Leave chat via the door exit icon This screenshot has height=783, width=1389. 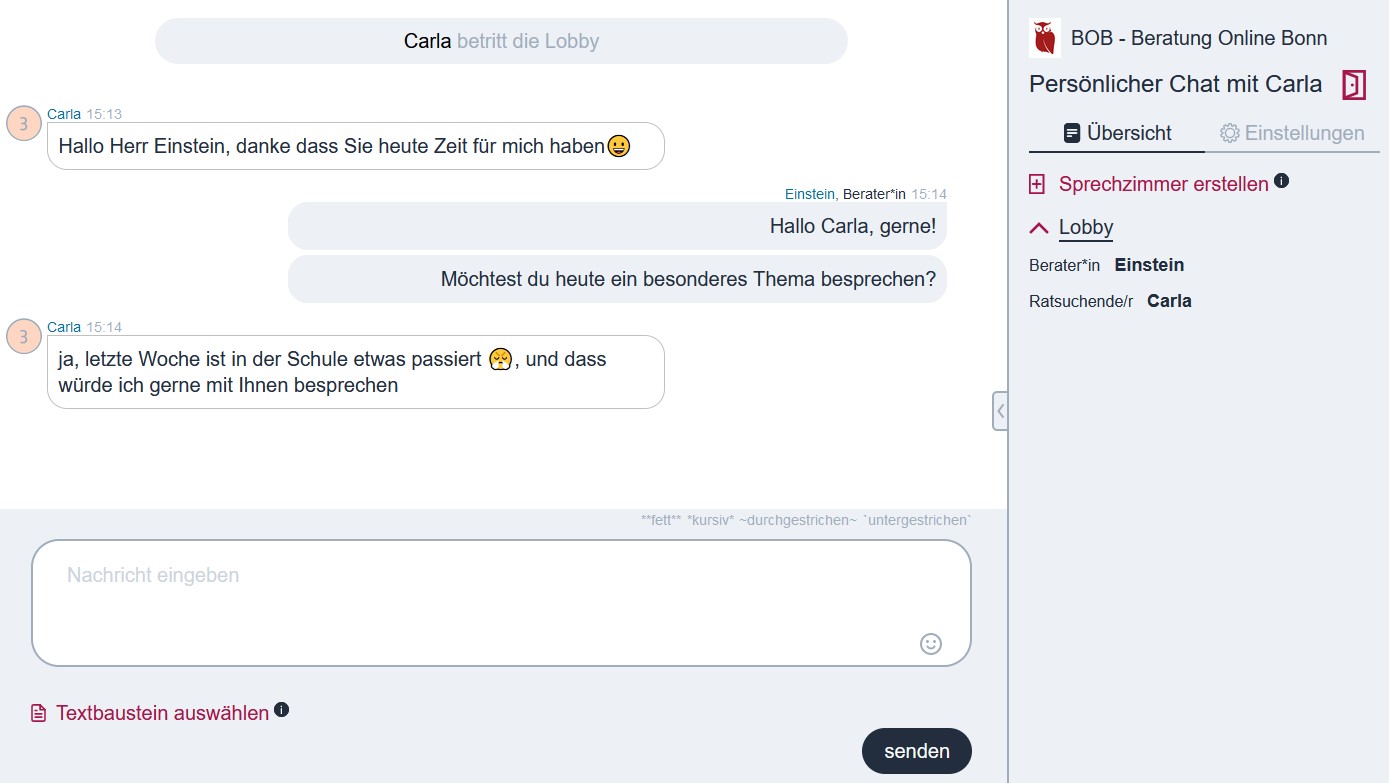point(1354,84)
